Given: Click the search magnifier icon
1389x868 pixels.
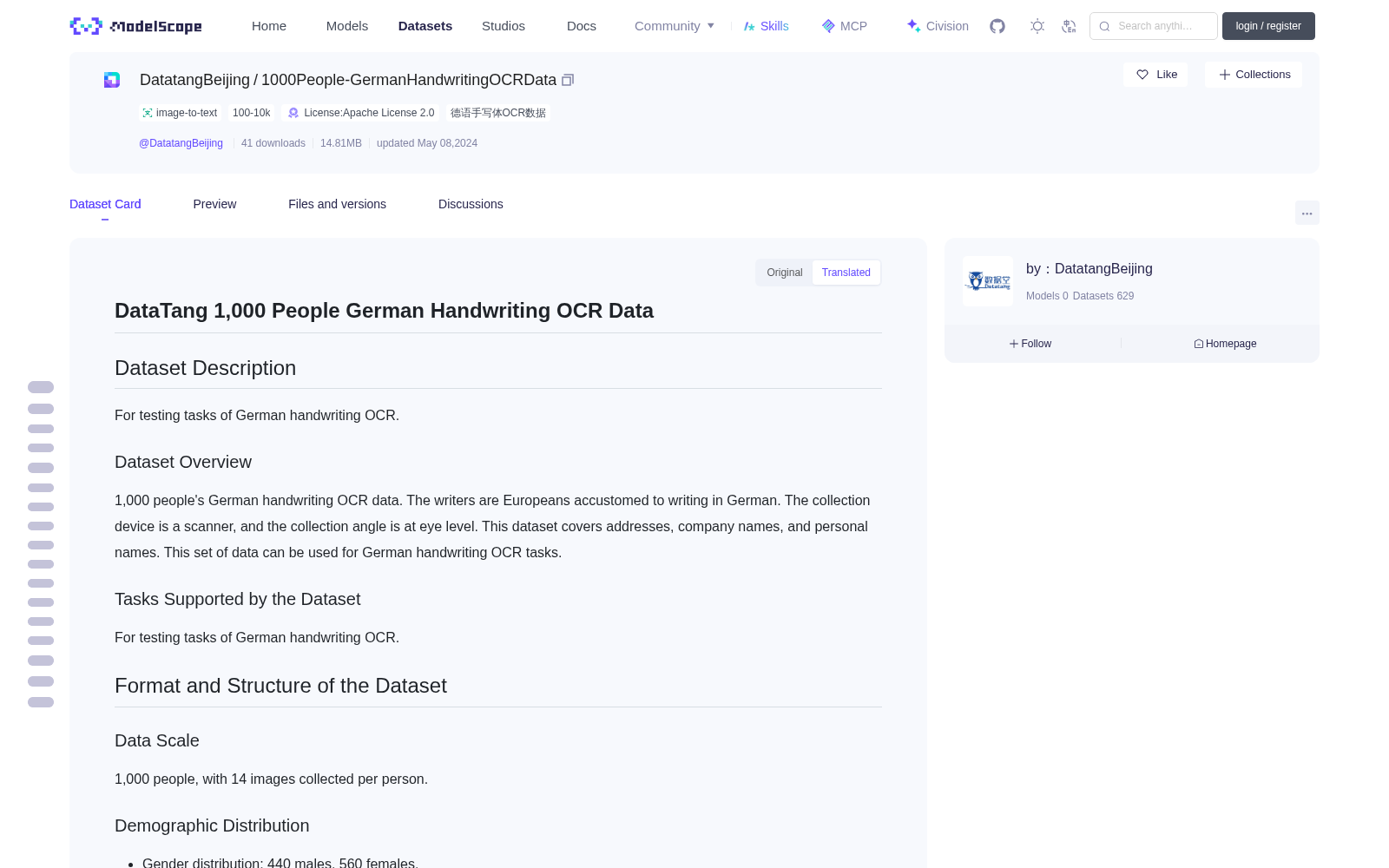Looking at the screenshot, I should click(x=1105, y=26).
